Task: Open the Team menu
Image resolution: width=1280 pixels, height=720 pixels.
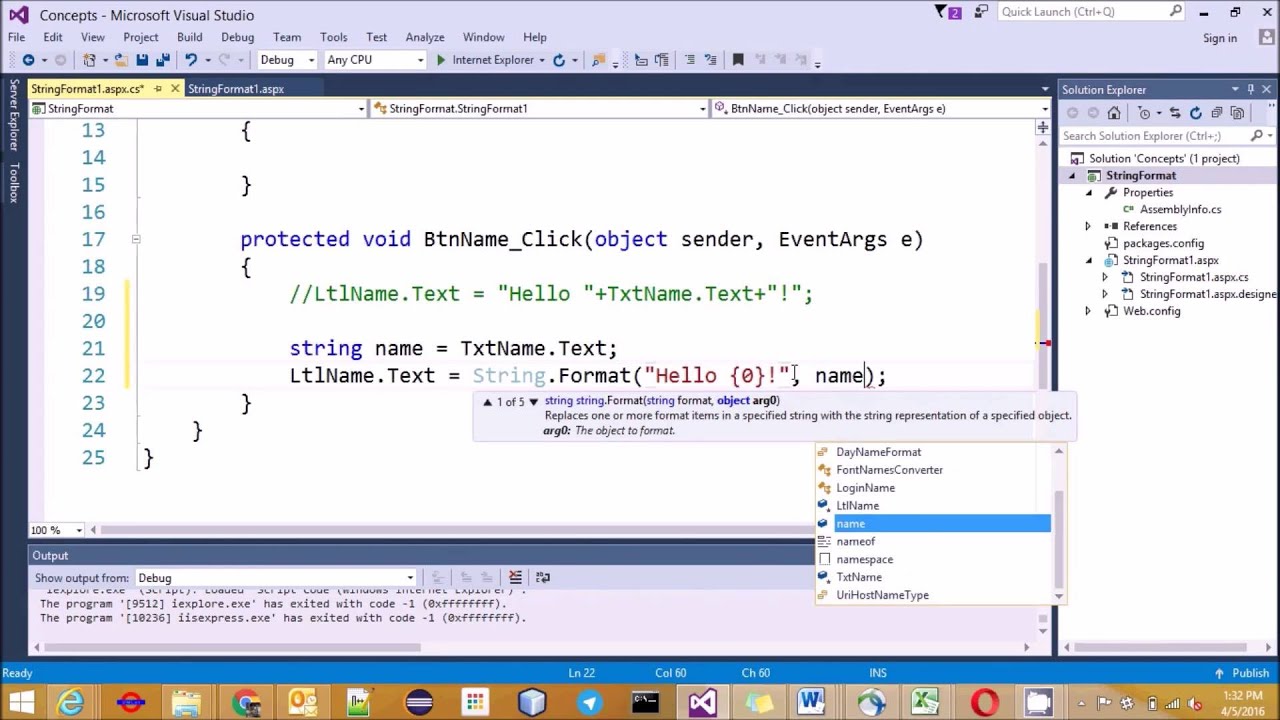Action: coord(287,37)
